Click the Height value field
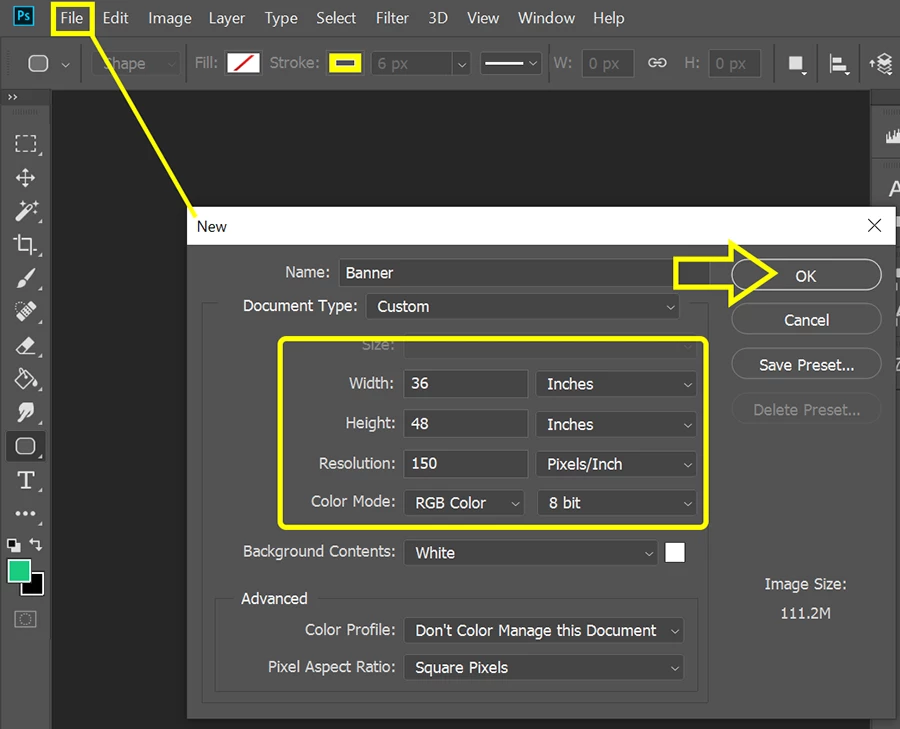Viewport: 900px width, 729px height. click(x=465, y=424)
